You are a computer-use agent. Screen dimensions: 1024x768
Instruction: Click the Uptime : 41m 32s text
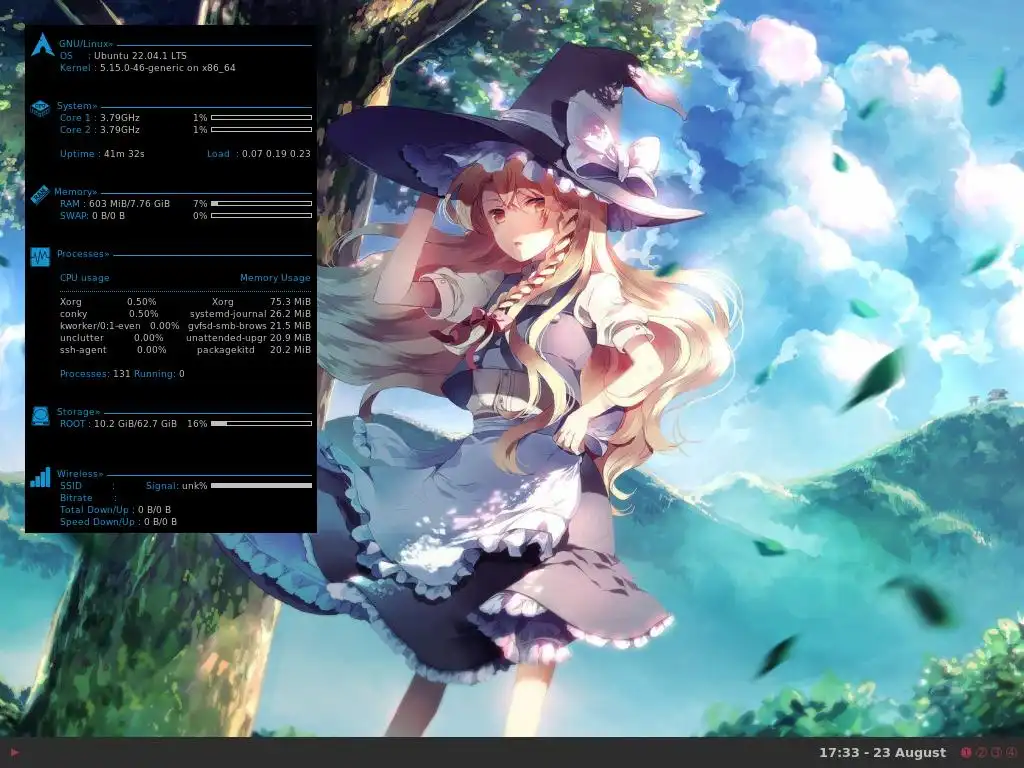[x=102, y=154]
